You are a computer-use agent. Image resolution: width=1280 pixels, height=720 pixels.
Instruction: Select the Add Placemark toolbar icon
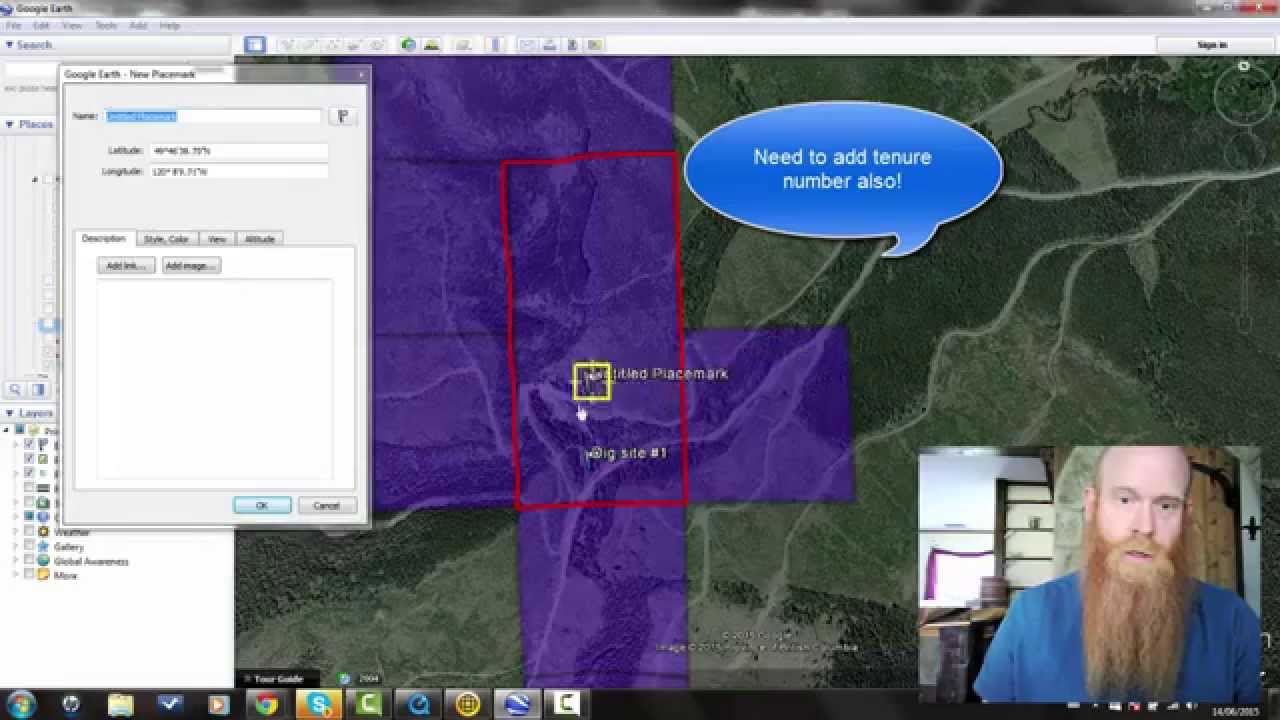coord(289,45)
